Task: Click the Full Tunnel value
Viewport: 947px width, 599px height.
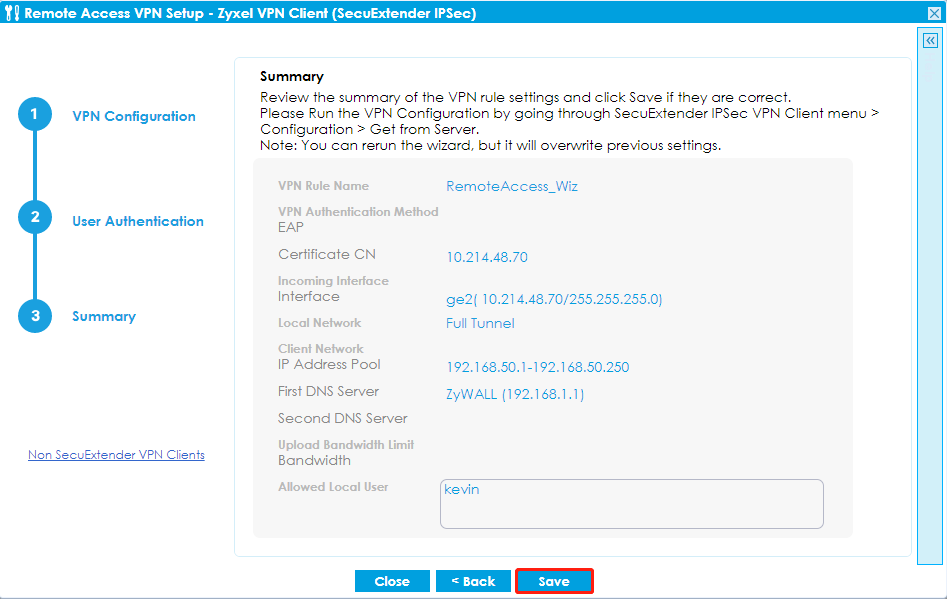Action: [x=480, y=323]
